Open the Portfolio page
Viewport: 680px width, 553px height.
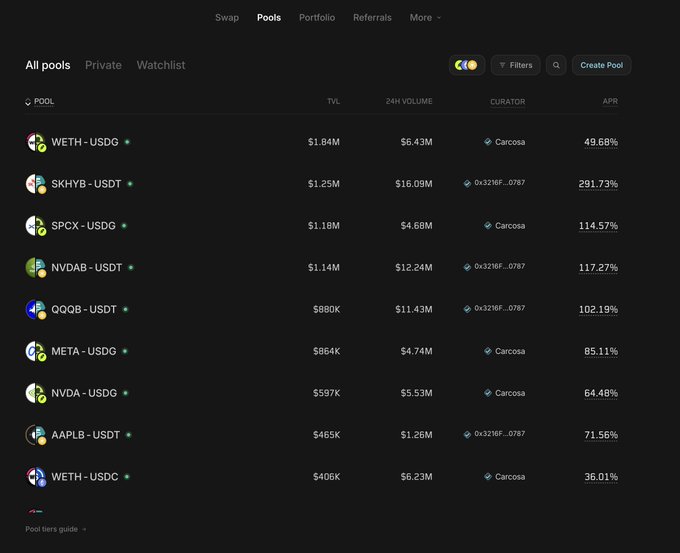[317, 18]
